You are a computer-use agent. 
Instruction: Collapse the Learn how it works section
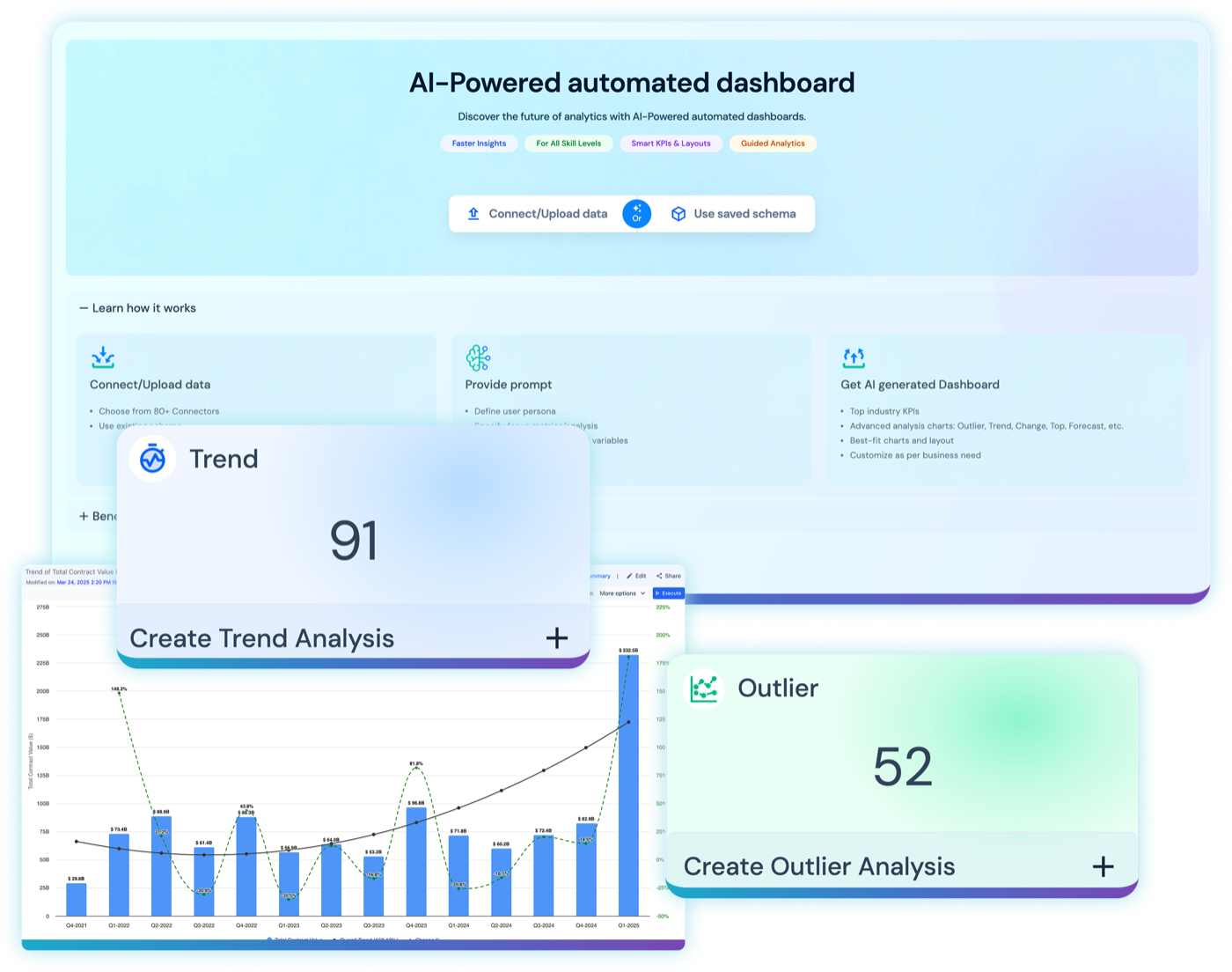[x=137, y=308]
